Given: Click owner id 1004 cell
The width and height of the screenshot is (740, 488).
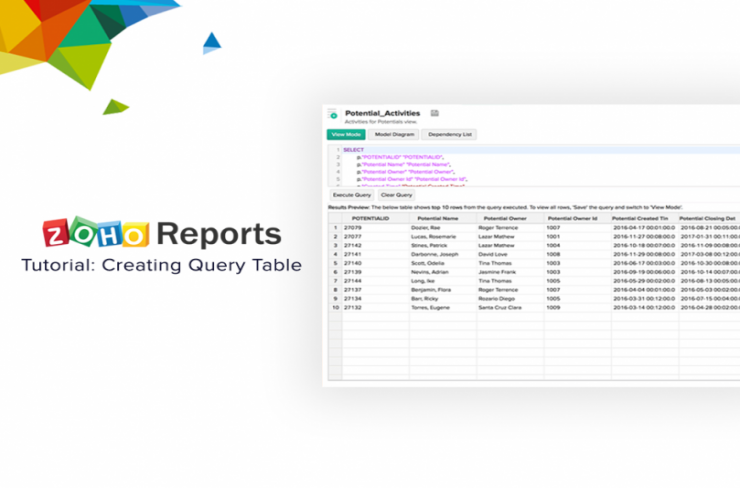Looking at the screenshot, I should point(578,246).
